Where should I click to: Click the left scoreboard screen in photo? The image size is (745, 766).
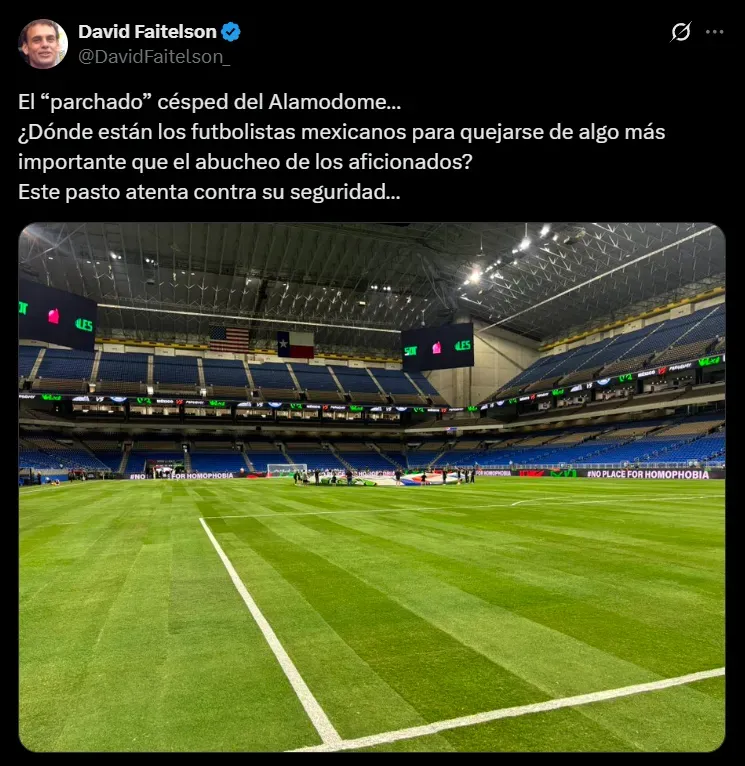pos(58,316)
